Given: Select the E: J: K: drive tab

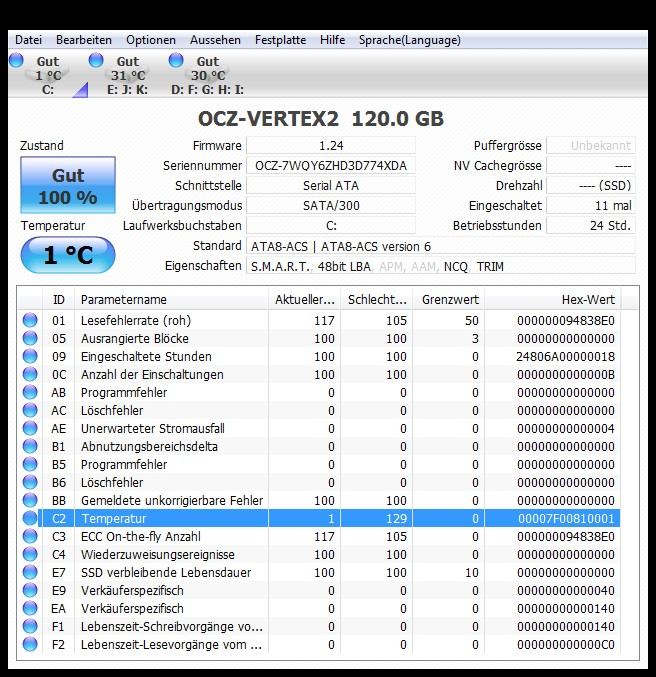Looking at the screenshot, I should tap(127, 75).
